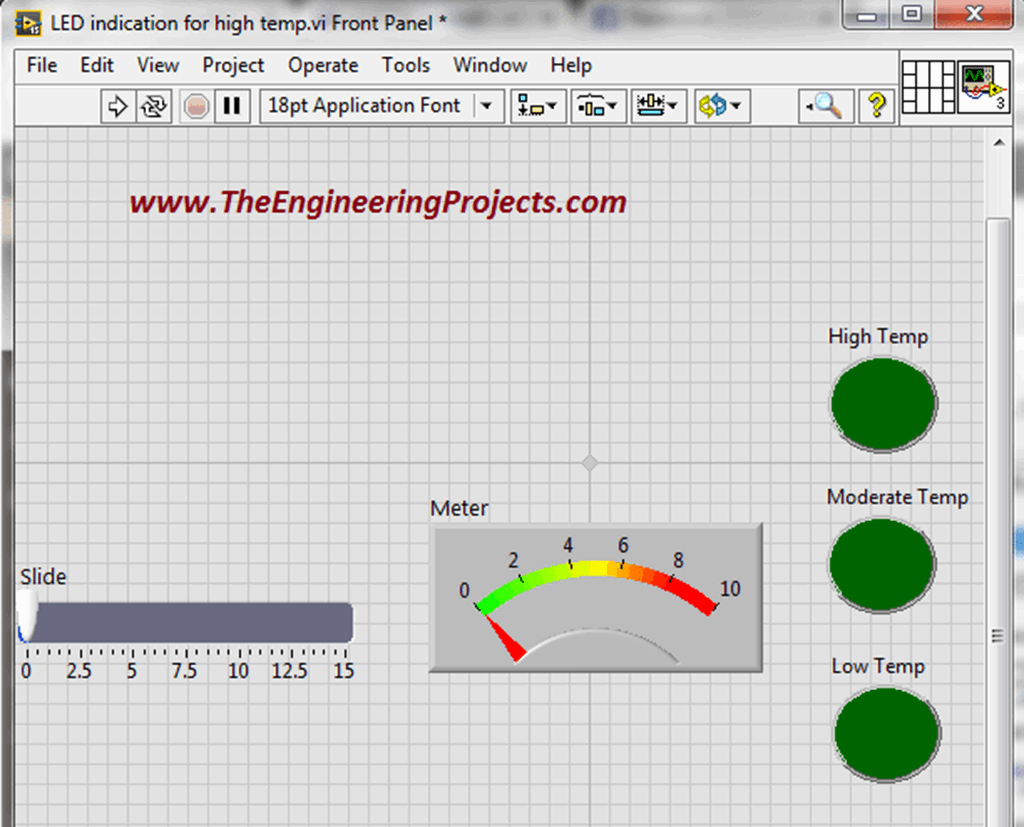Expand the Align Objects dropdown
The height and width of the screenshot is (827, 1024).
click(x=538, y=106)
